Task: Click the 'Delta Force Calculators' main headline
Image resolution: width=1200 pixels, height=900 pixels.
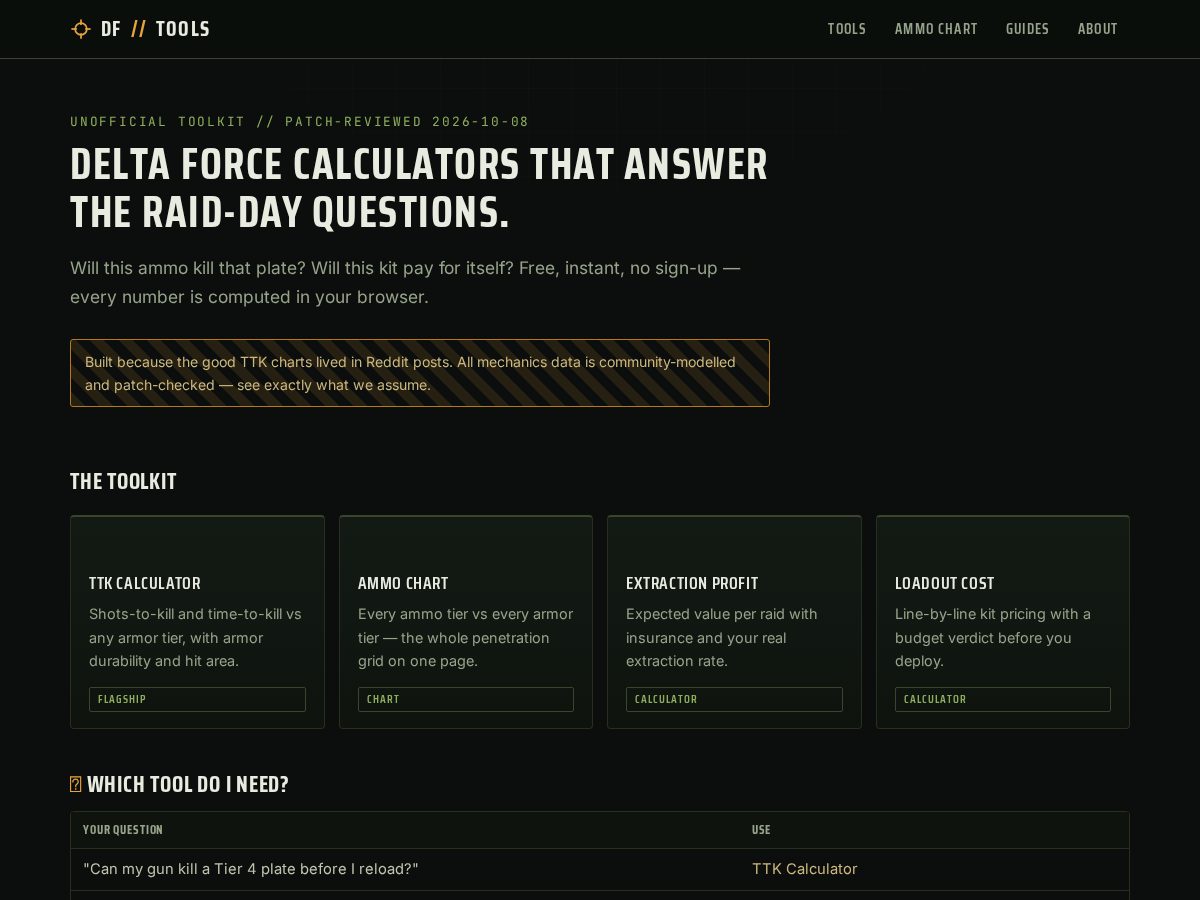Action: (419, 189)
